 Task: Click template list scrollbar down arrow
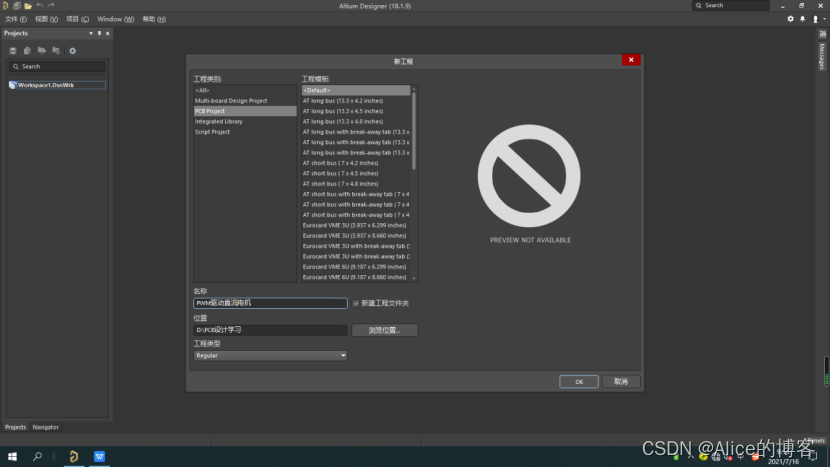pos(414,278)
